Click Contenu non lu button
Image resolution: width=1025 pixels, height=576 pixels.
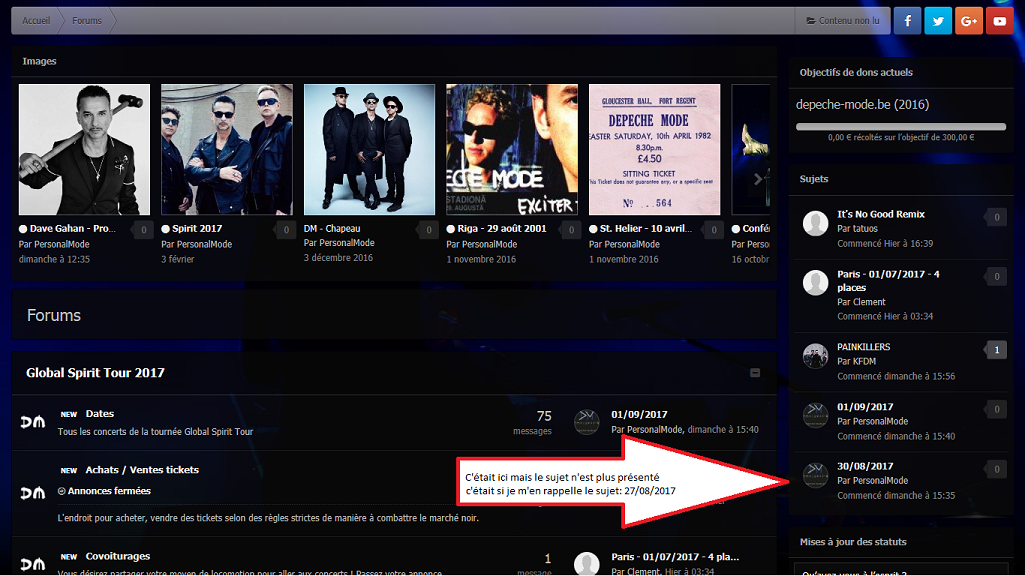pos(843,21)
